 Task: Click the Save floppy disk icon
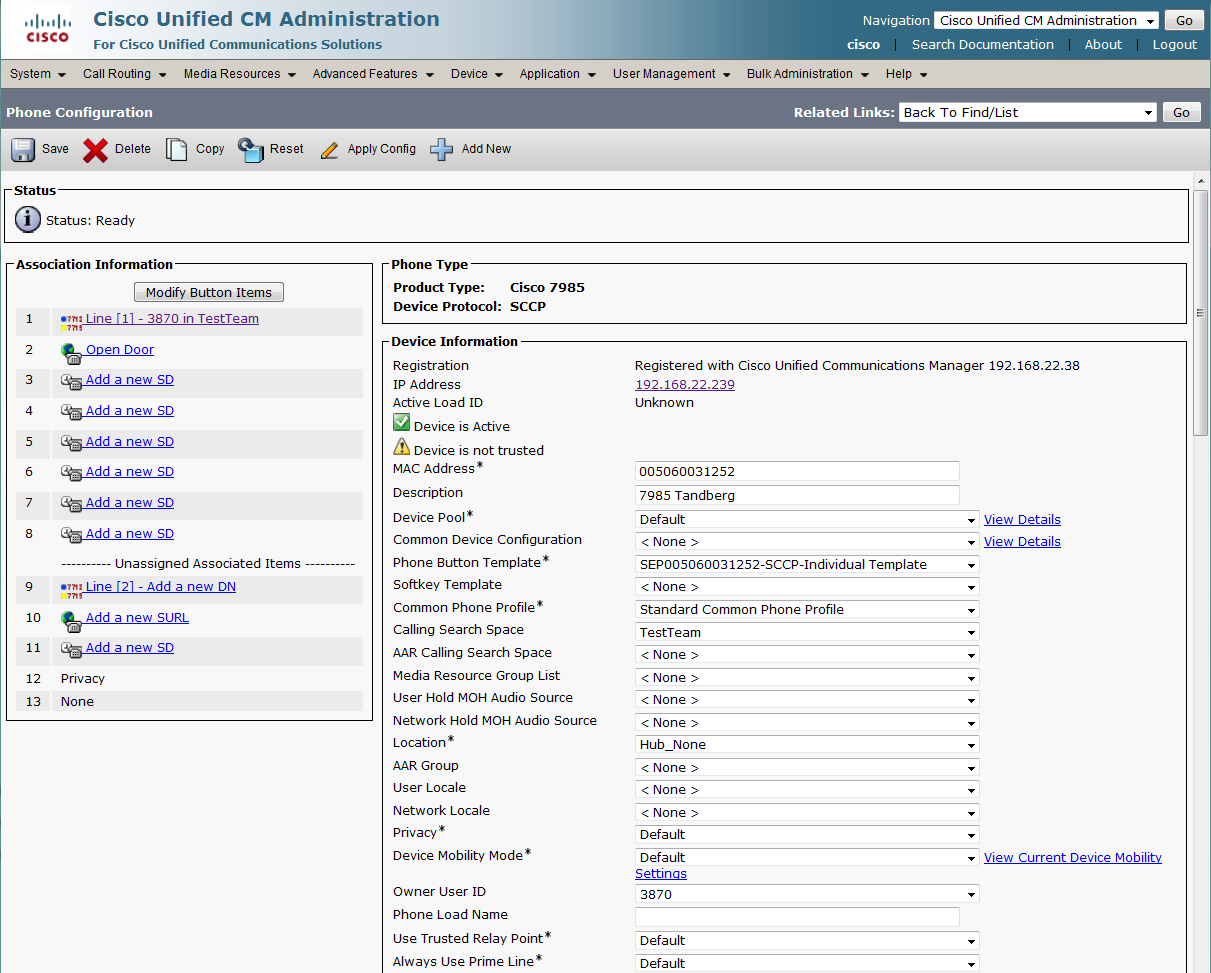click(x=23, y=149)
